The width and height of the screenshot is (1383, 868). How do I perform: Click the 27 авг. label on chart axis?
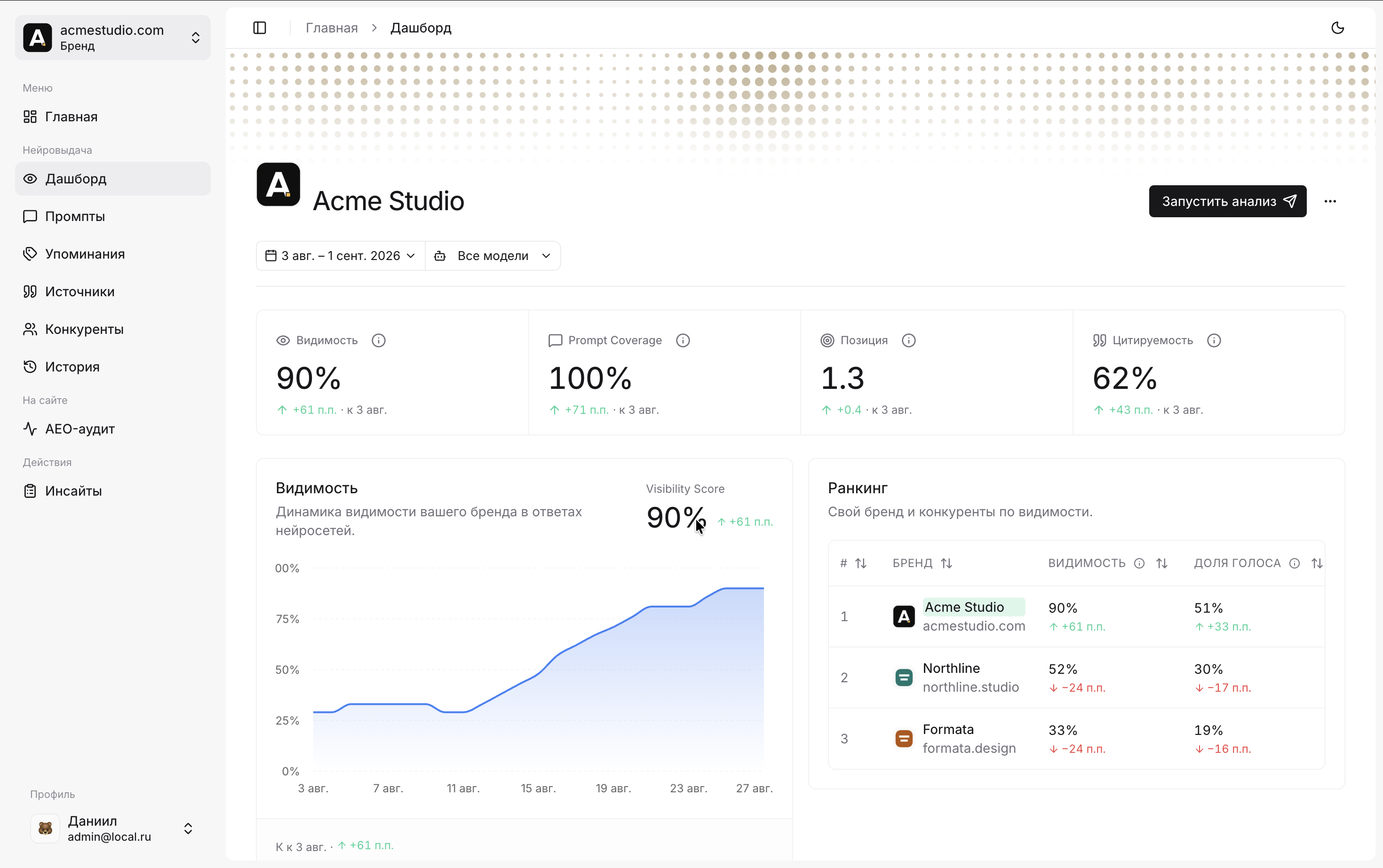754,788
